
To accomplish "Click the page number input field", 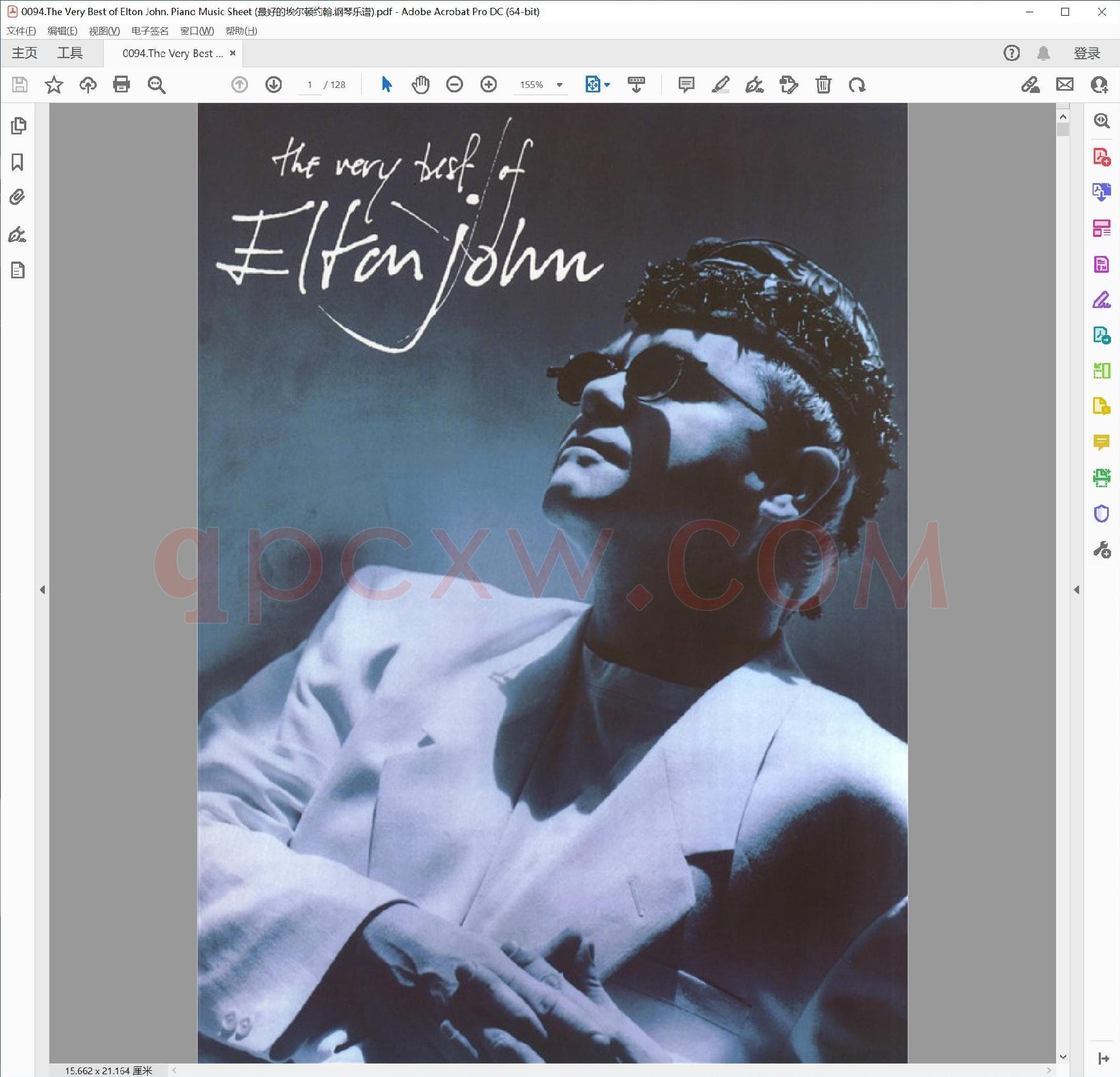I will click(x=310, y=85).
